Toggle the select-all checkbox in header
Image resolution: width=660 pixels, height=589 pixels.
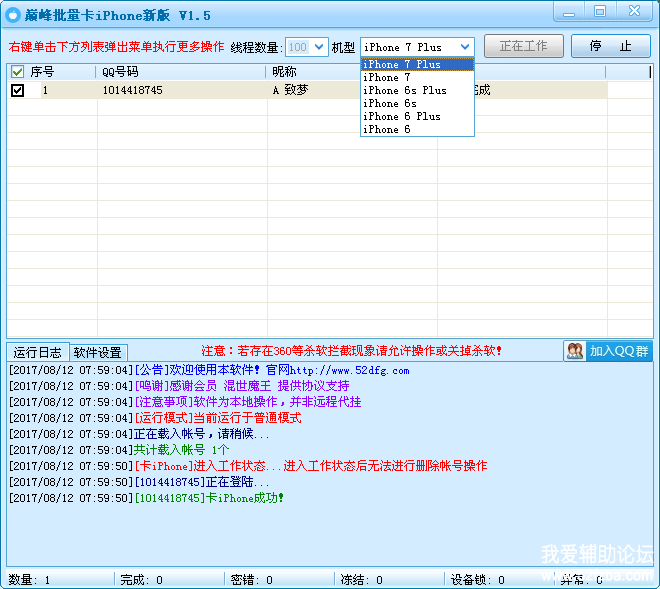pos(17,72)
